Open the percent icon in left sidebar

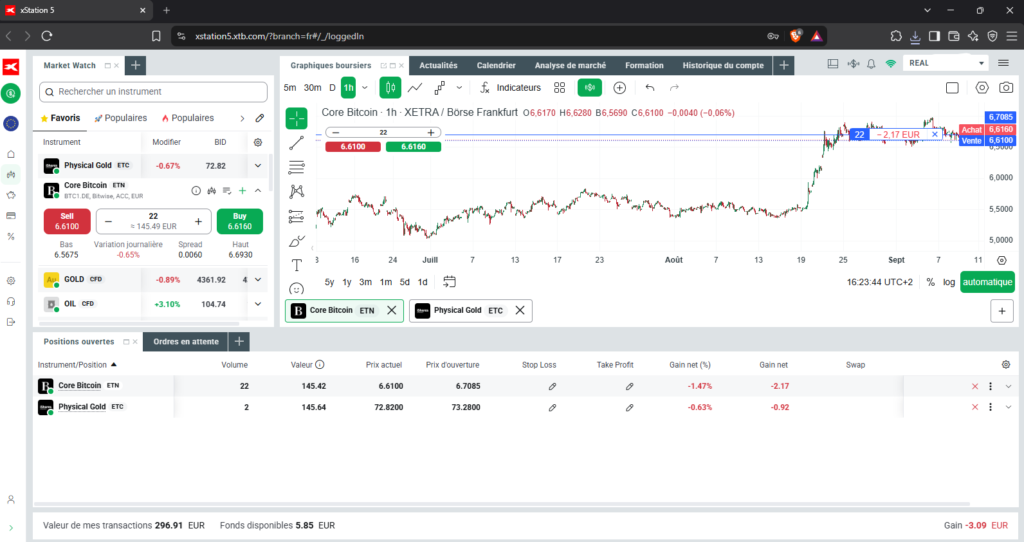10,236
